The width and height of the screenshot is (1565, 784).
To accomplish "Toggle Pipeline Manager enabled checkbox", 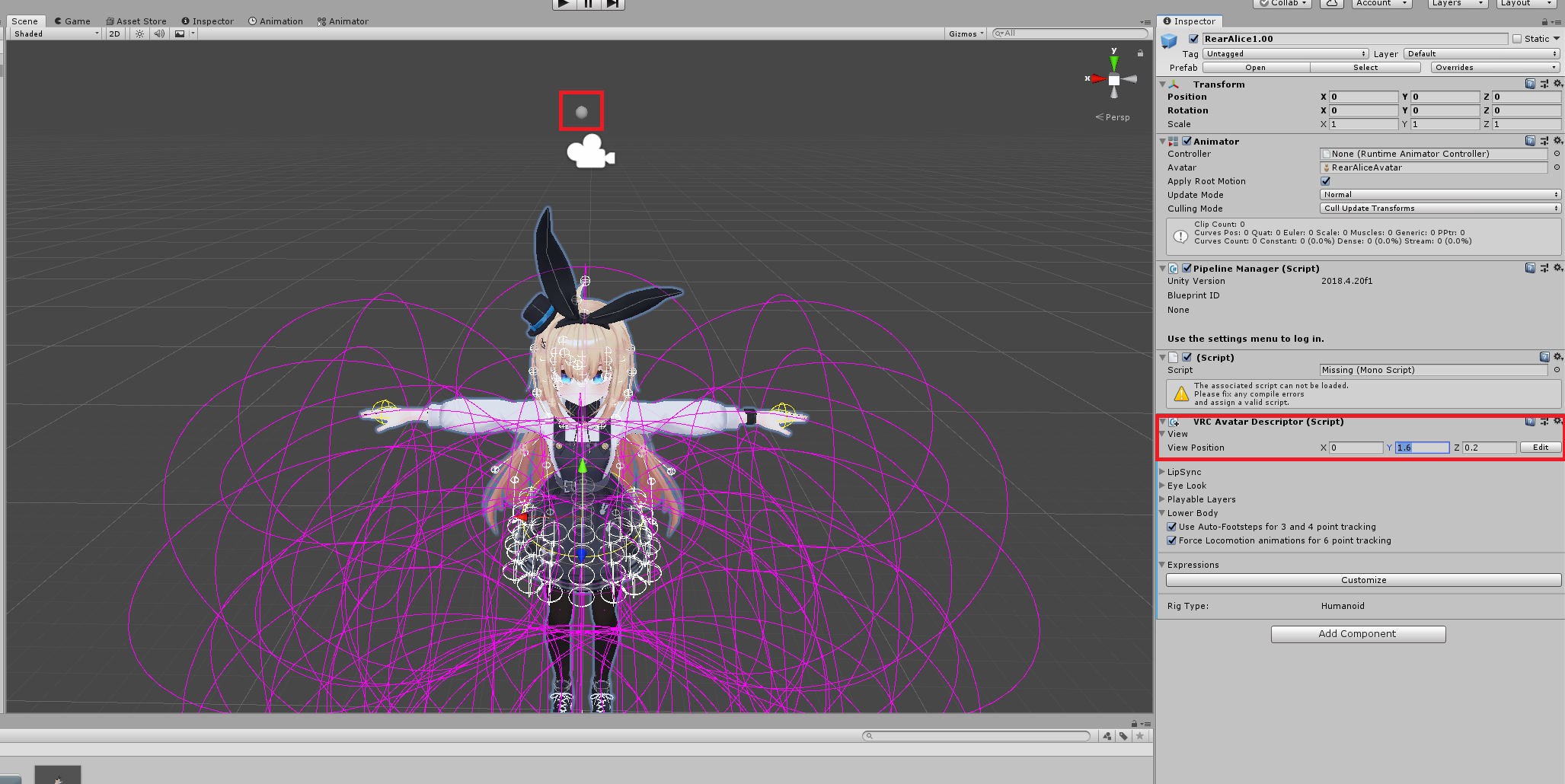I will coord(1187,268).
